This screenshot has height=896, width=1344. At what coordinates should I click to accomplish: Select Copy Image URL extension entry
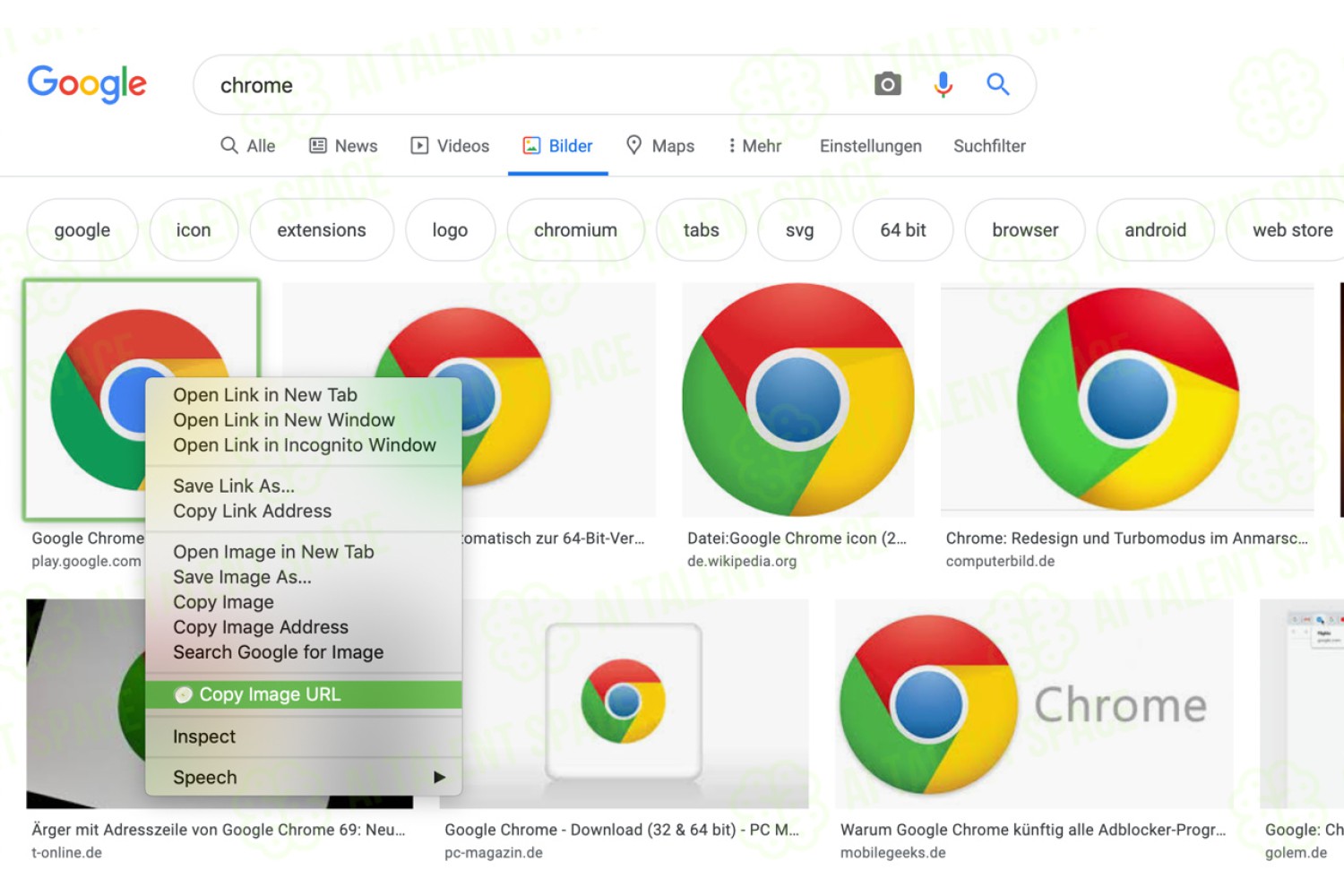coord(304,694)
